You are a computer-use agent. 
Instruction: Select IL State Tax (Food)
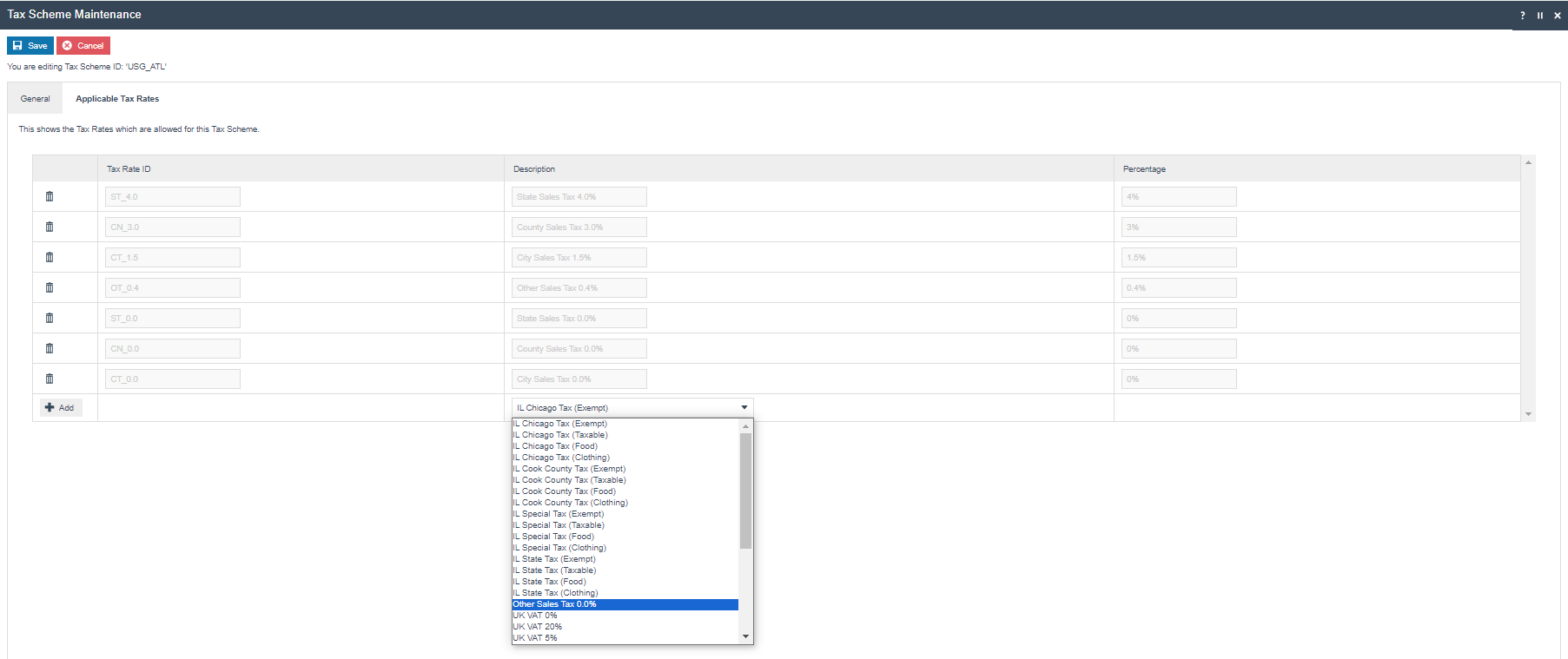625,582
